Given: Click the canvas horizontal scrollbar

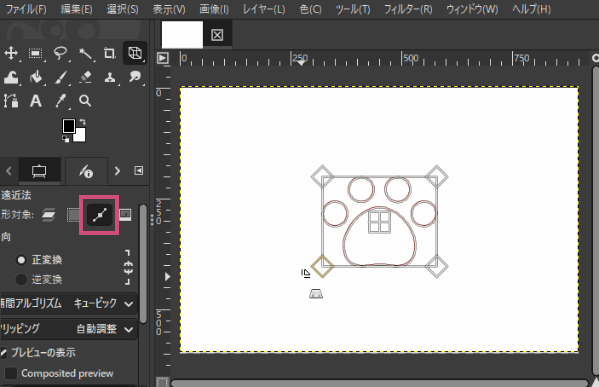Looking at the screenshot, I should [x=379, y=383].
